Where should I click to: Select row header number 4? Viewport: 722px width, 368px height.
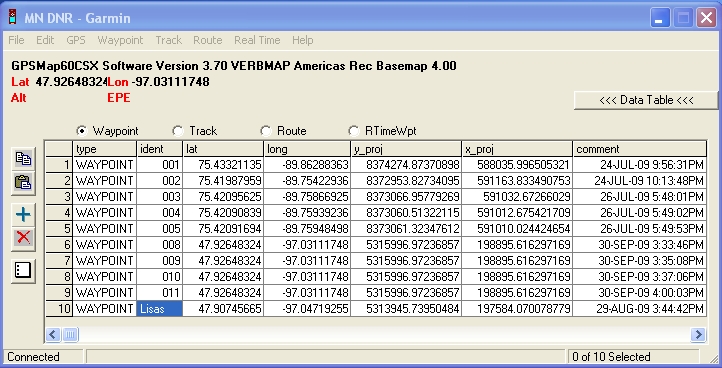tap(59, 213)
